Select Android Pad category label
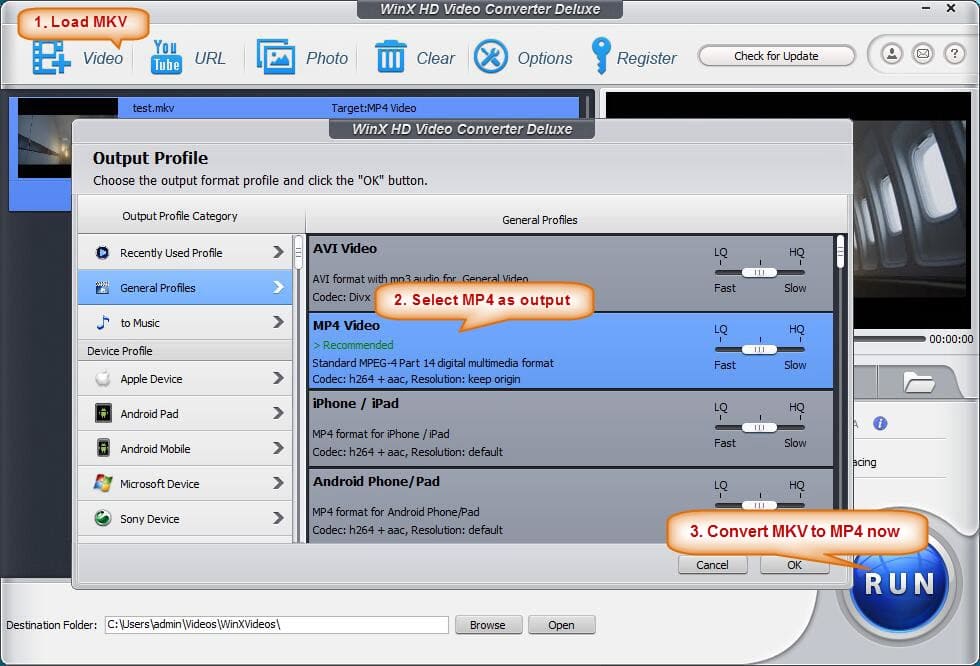980x666 pixels. pos(149,414)
